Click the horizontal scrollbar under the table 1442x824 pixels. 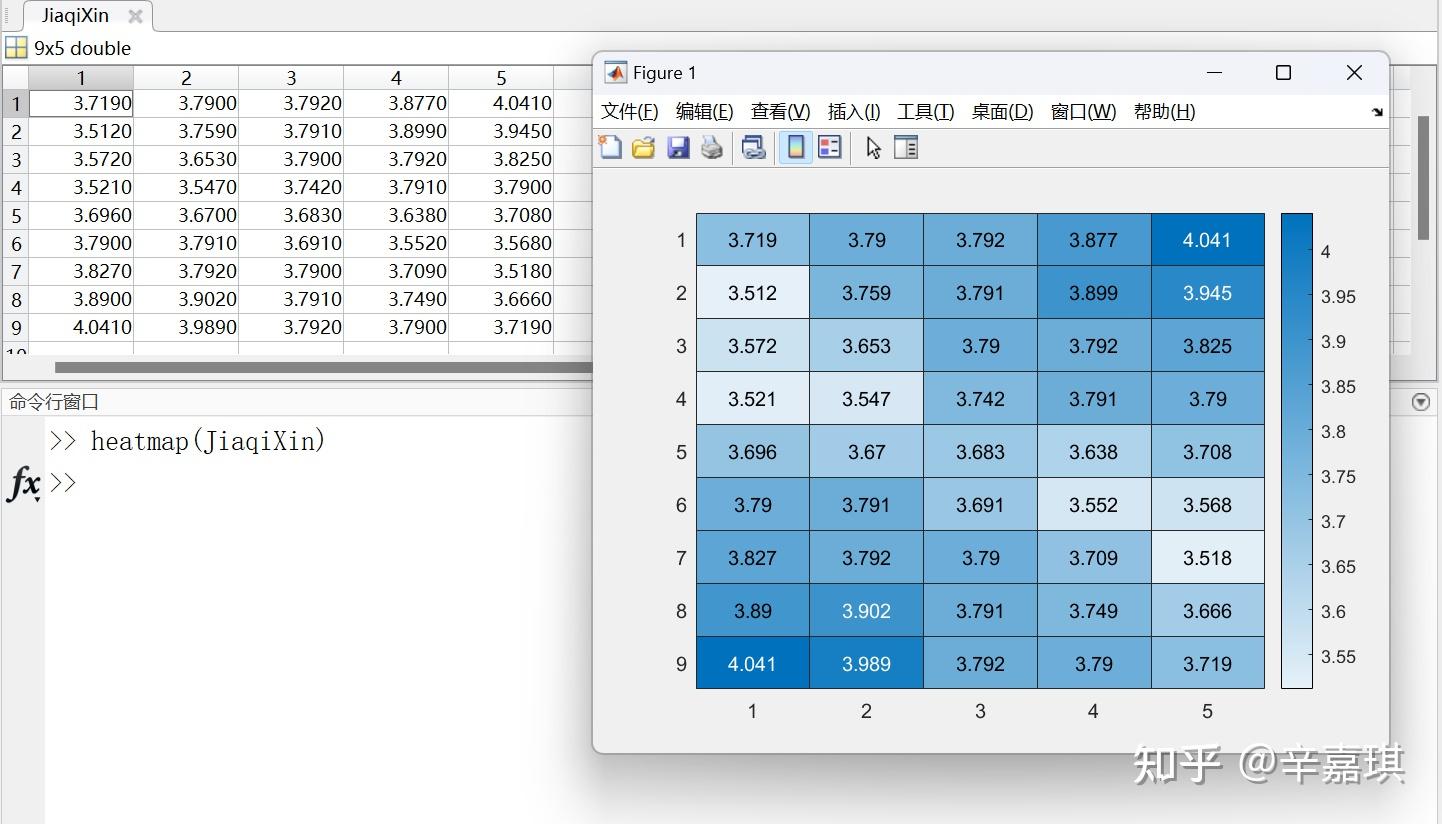(x=300, y=368)
